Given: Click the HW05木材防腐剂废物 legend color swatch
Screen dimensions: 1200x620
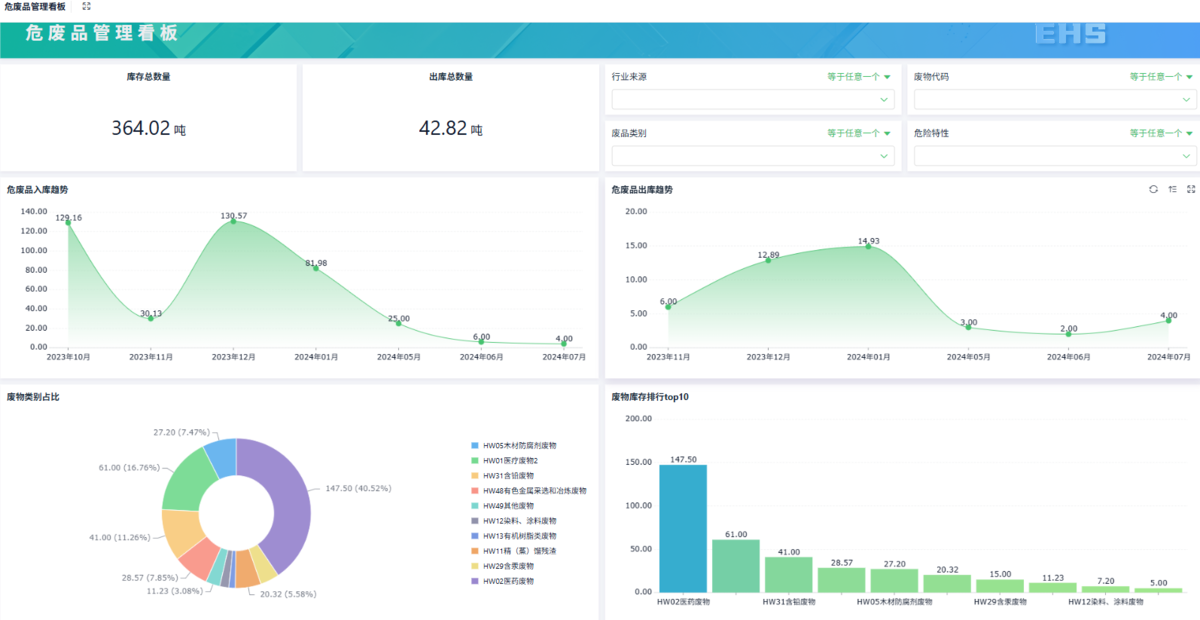Looking at the screenshot, I should tap(475, 445).
